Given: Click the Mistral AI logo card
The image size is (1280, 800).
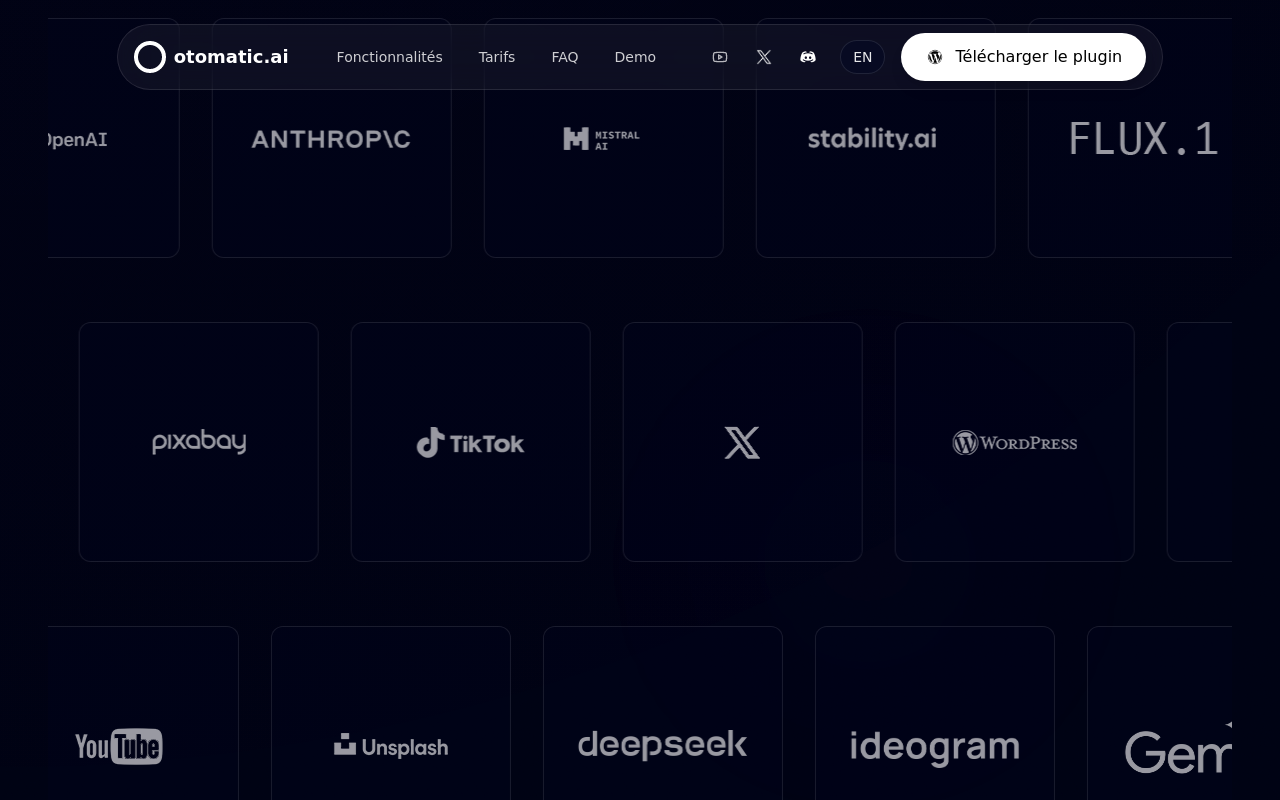Looking at the screenshot, I should 603,138.
